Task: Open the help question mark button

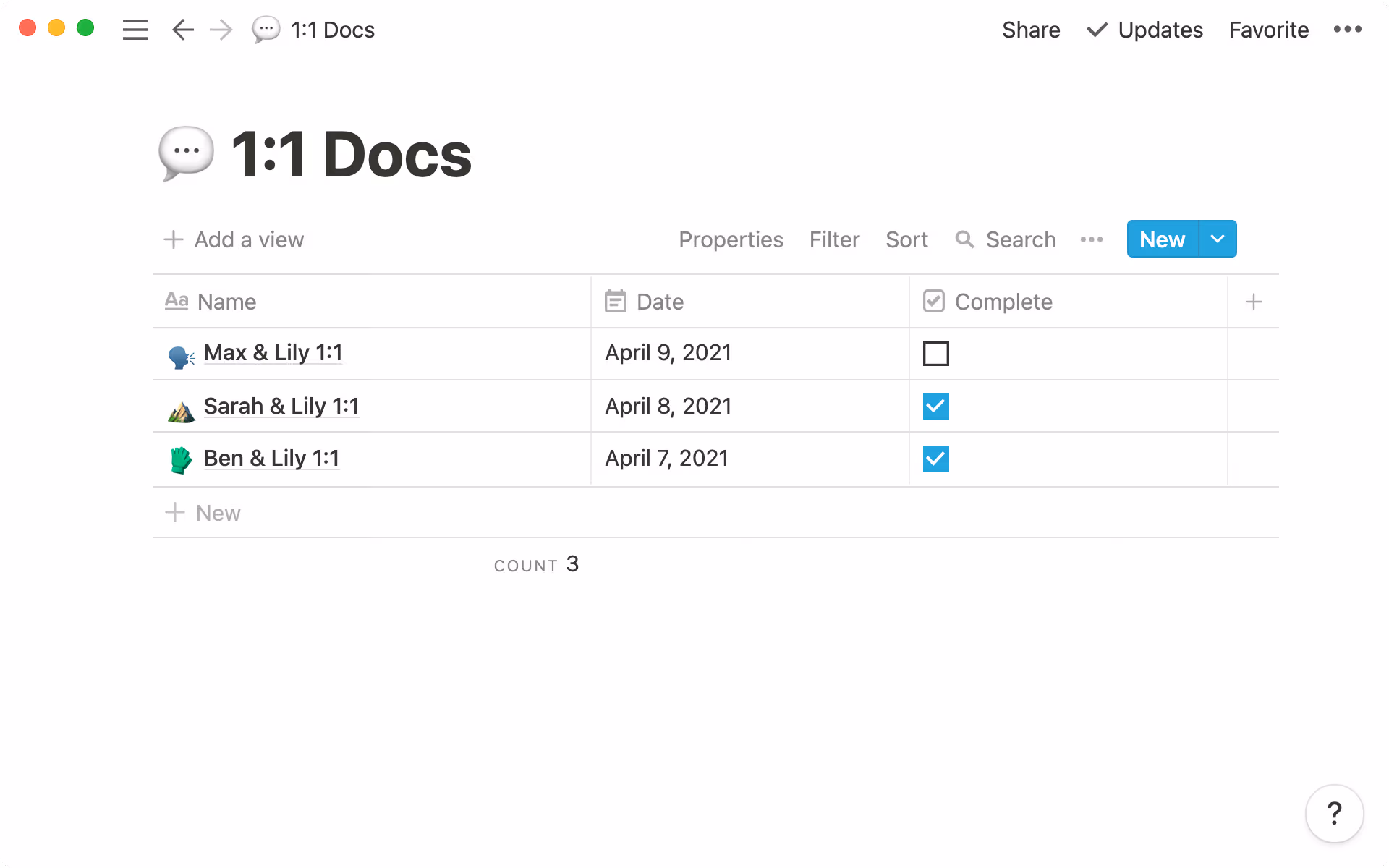Action: [1334, 814]
